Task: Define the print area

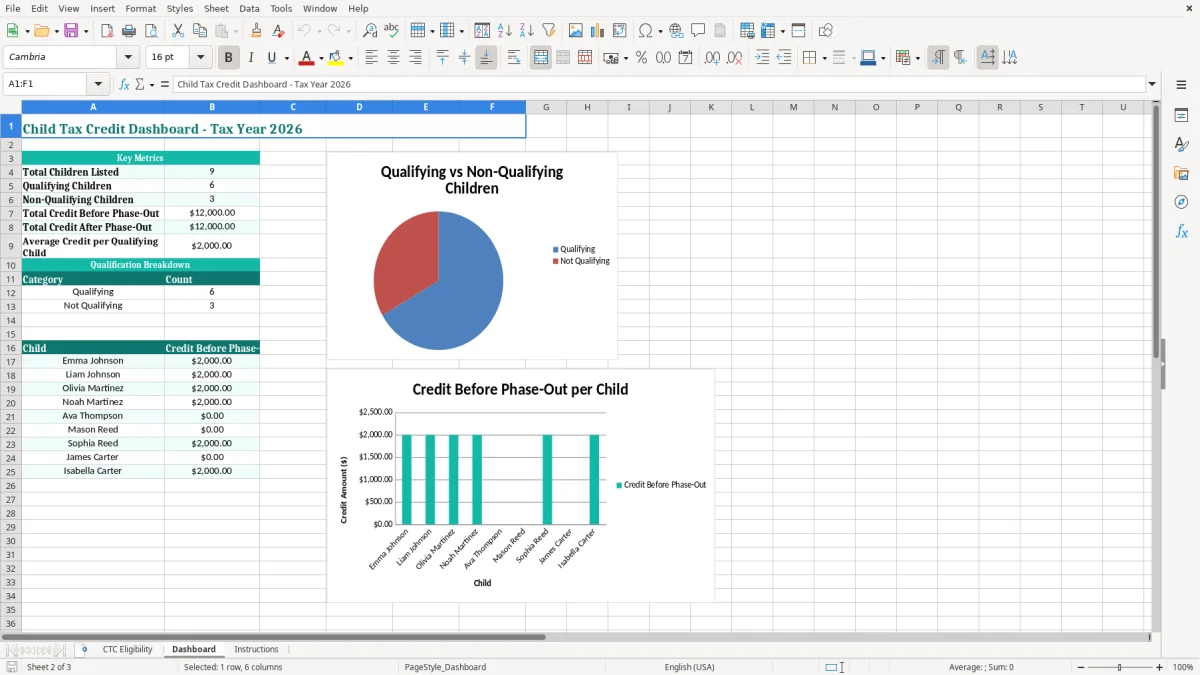Action: coord(747,31)
